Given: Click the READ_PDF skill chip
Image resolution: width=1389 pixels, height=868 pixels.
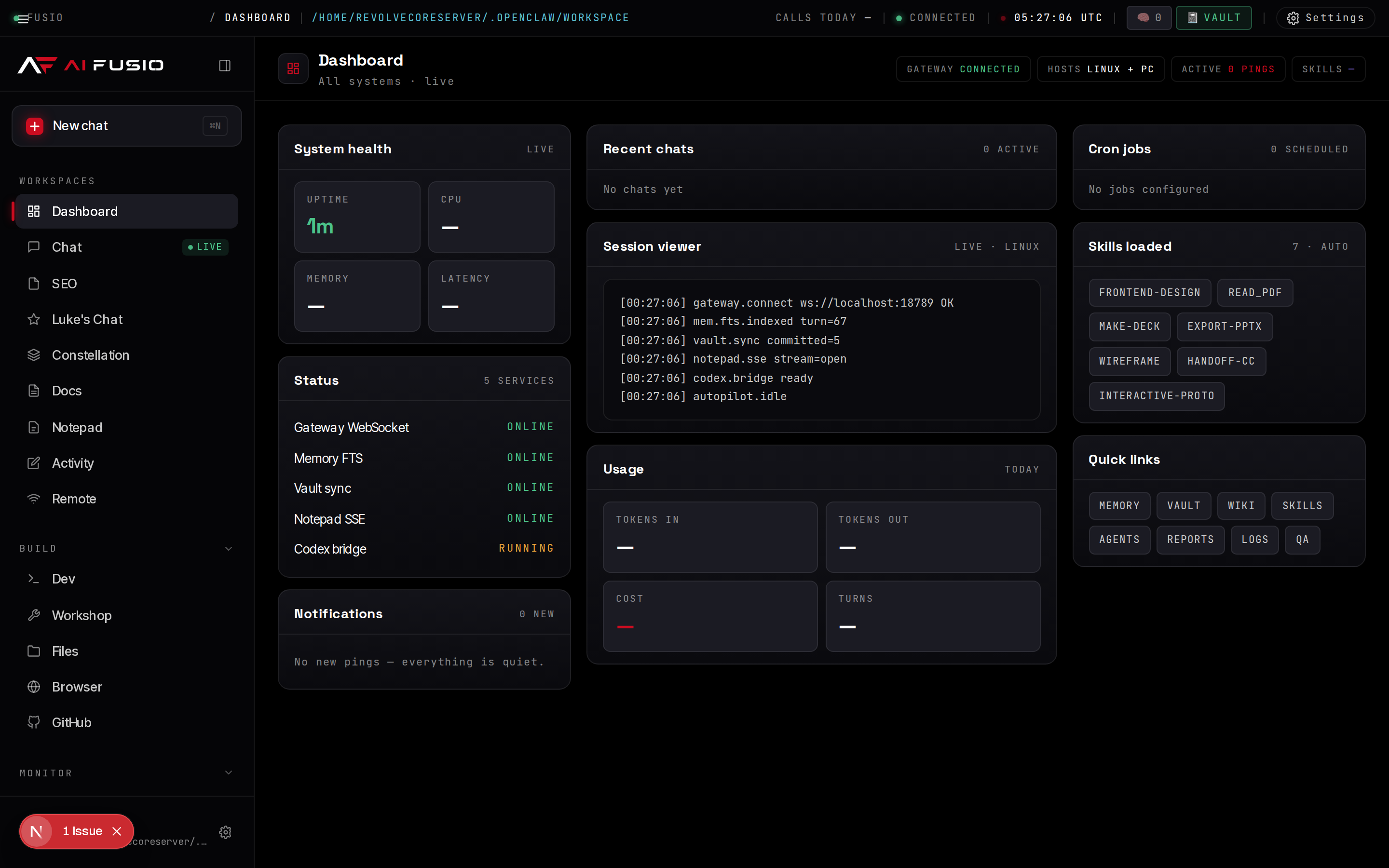Looking at the screenshot, I should tap(1255, 293).
